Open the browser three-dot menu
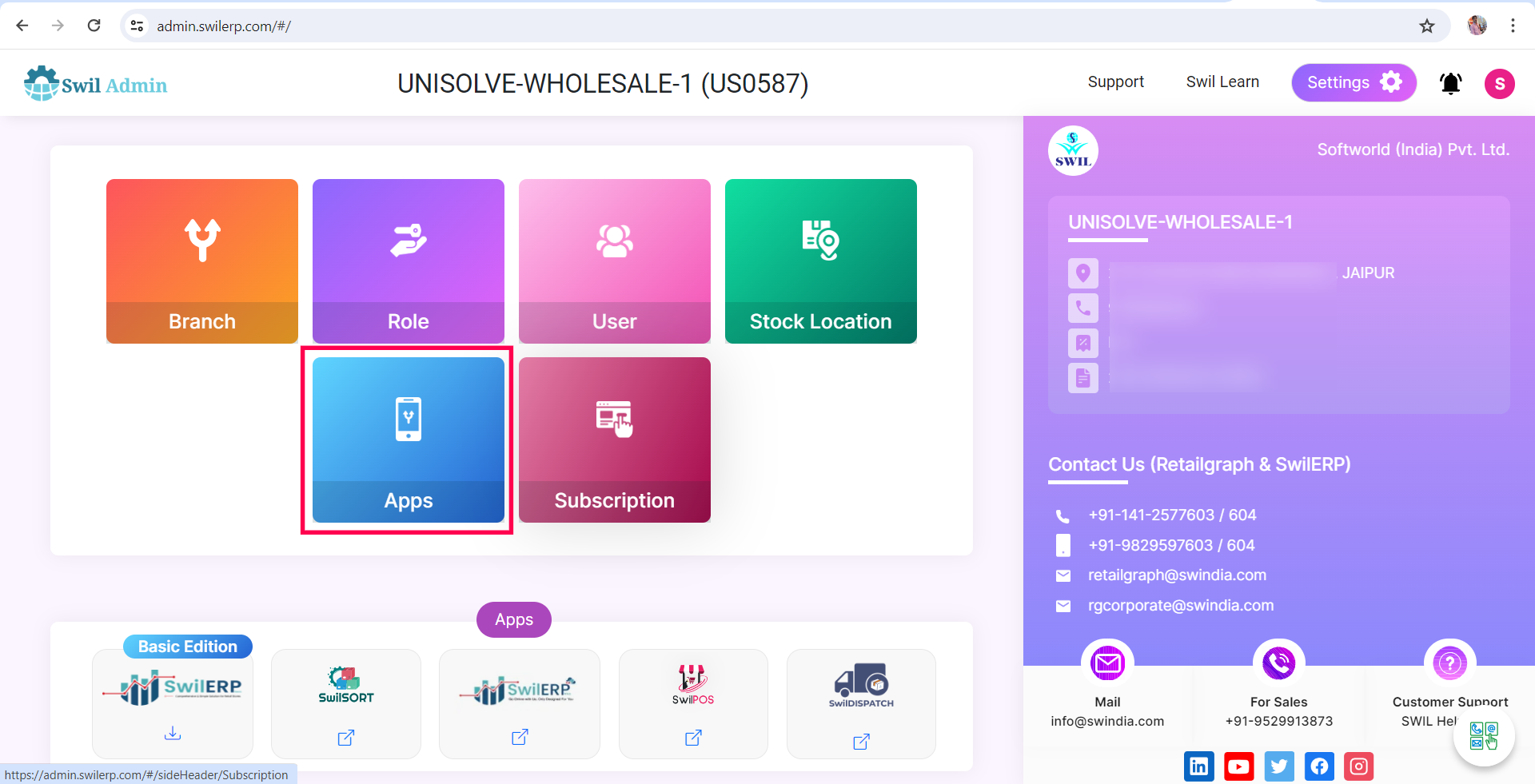This screenshot has width=1535, height=784. click(1513, 26)
